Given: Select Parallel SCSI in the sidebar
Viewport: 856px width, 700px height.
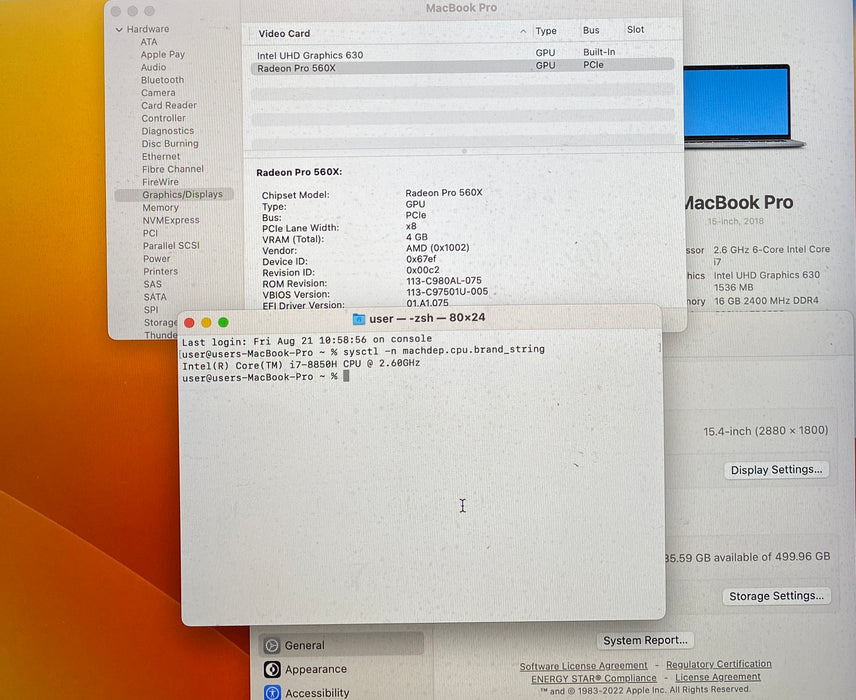Looking at the screenshot, I should [x=171, y=246].
